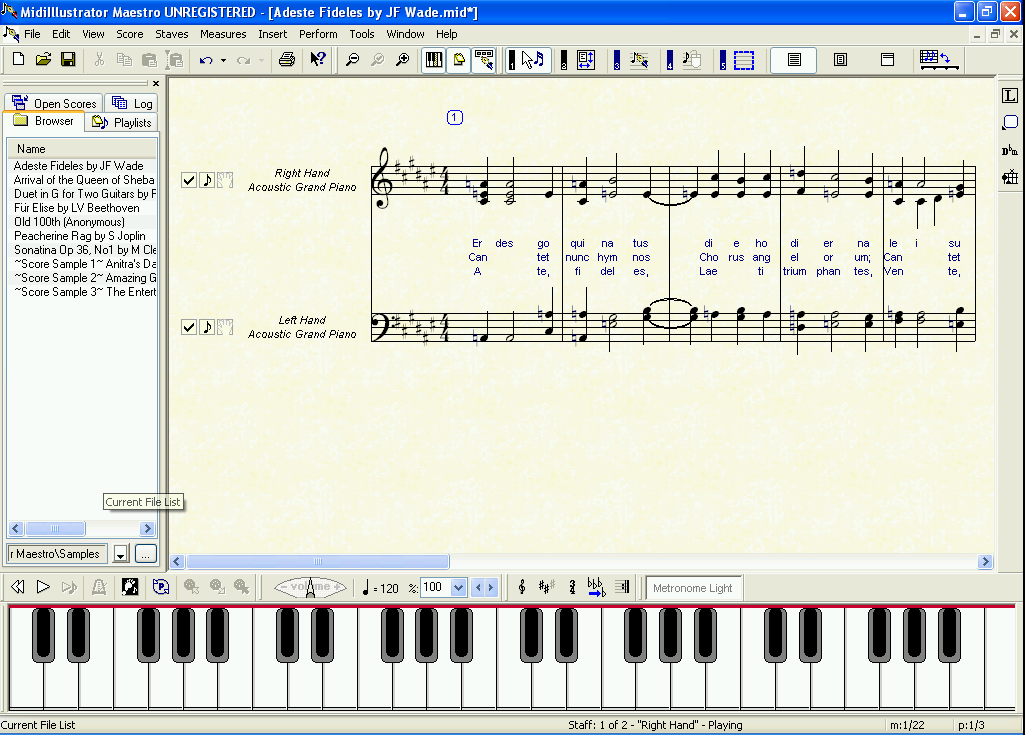The image size is (1025, 735).
Task: Click the loop practice P icon
Action: click(x=161, y=587)
